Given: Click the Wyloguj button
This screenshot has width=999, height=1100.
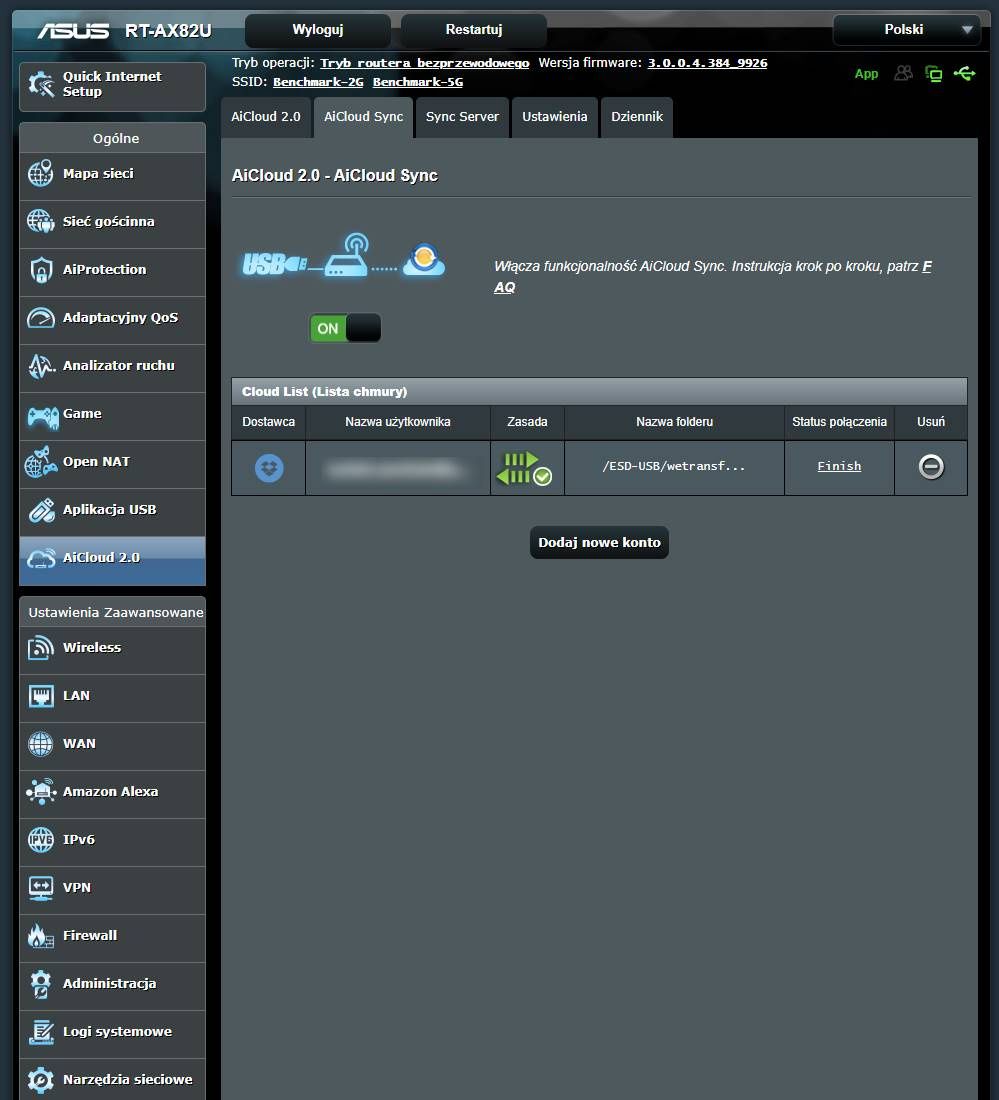Looking at the screenshot, I should point(318,29).
